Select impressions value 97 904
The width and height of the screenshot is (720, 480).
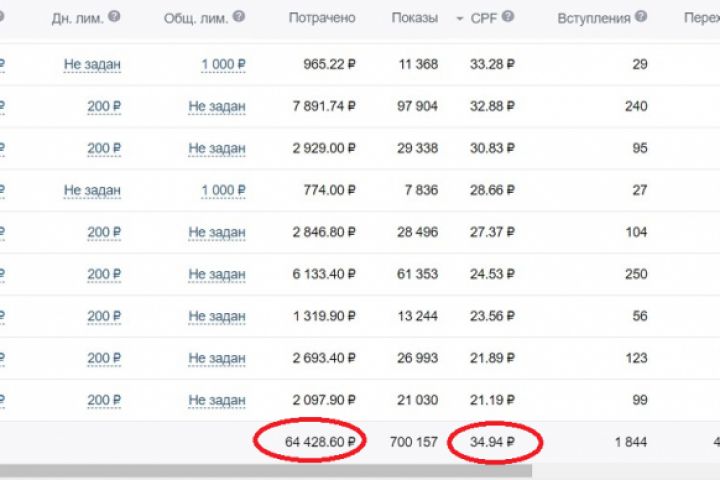pyautogui.click(x=417, y=106)
